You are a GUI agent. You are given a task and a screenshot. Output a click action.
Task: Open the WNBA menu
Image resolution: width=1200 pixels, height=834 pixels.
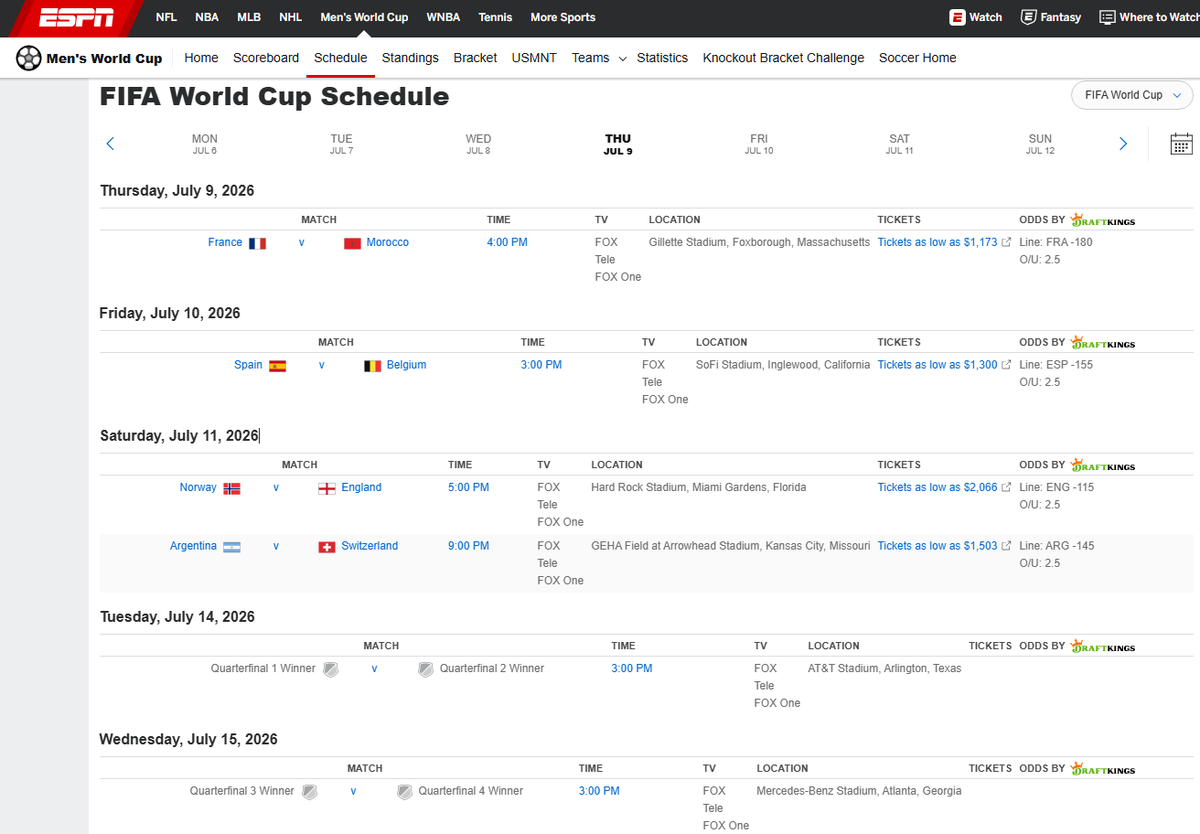pyautogui.click(x=443, y=17)
